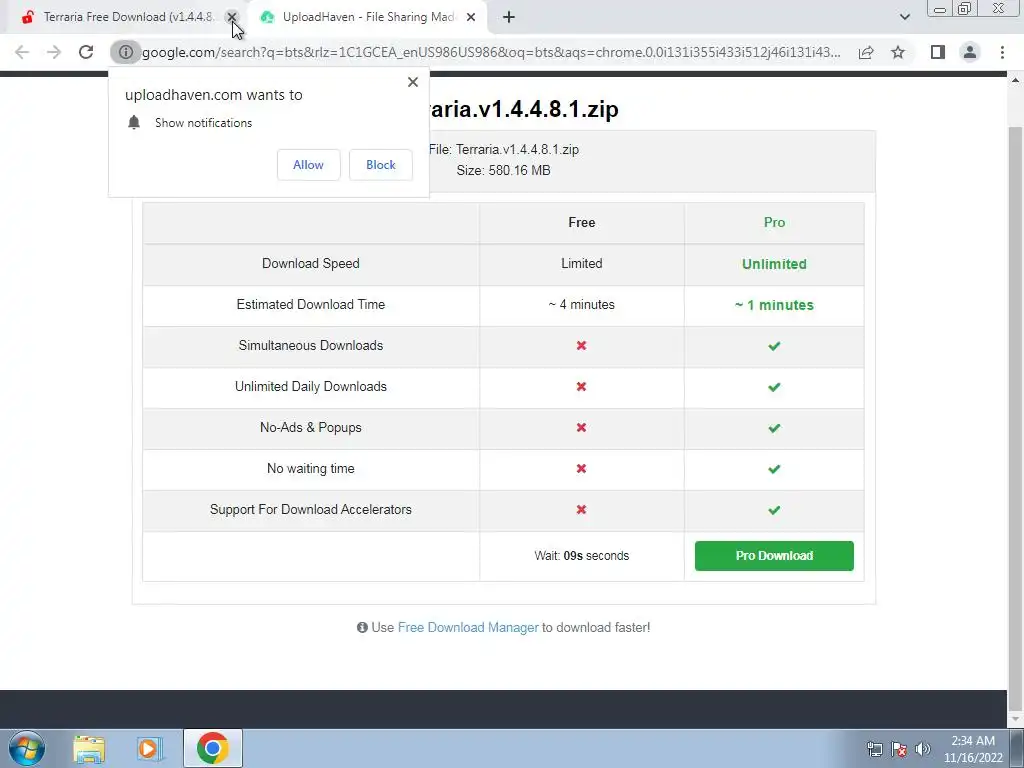The height and width of the screenshot is (768, 1024).
Task: Dismiss the notification permission popup
Action: [413, 82]
